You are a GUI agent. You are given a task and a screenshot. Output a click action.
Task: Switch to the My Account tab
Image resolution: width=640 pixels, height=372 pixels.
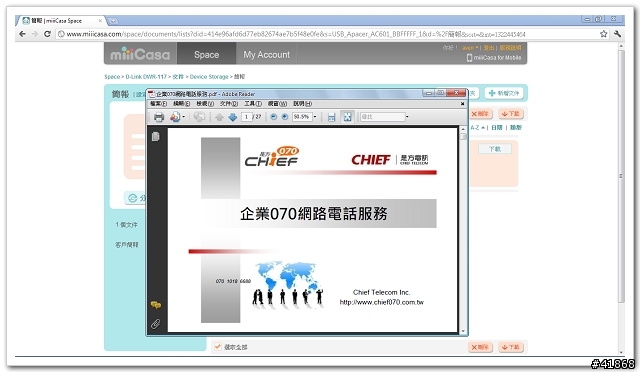[x=267, y=54]
